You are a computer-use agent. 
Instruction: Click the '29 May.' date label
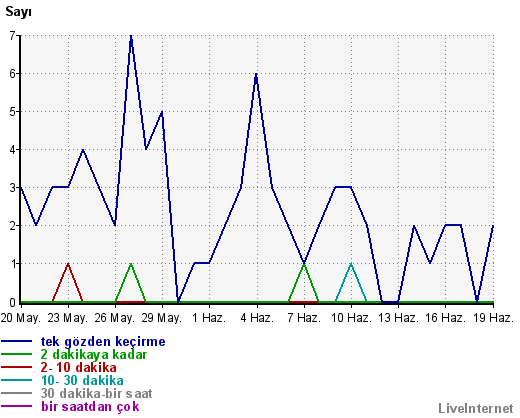pos(162,318)
